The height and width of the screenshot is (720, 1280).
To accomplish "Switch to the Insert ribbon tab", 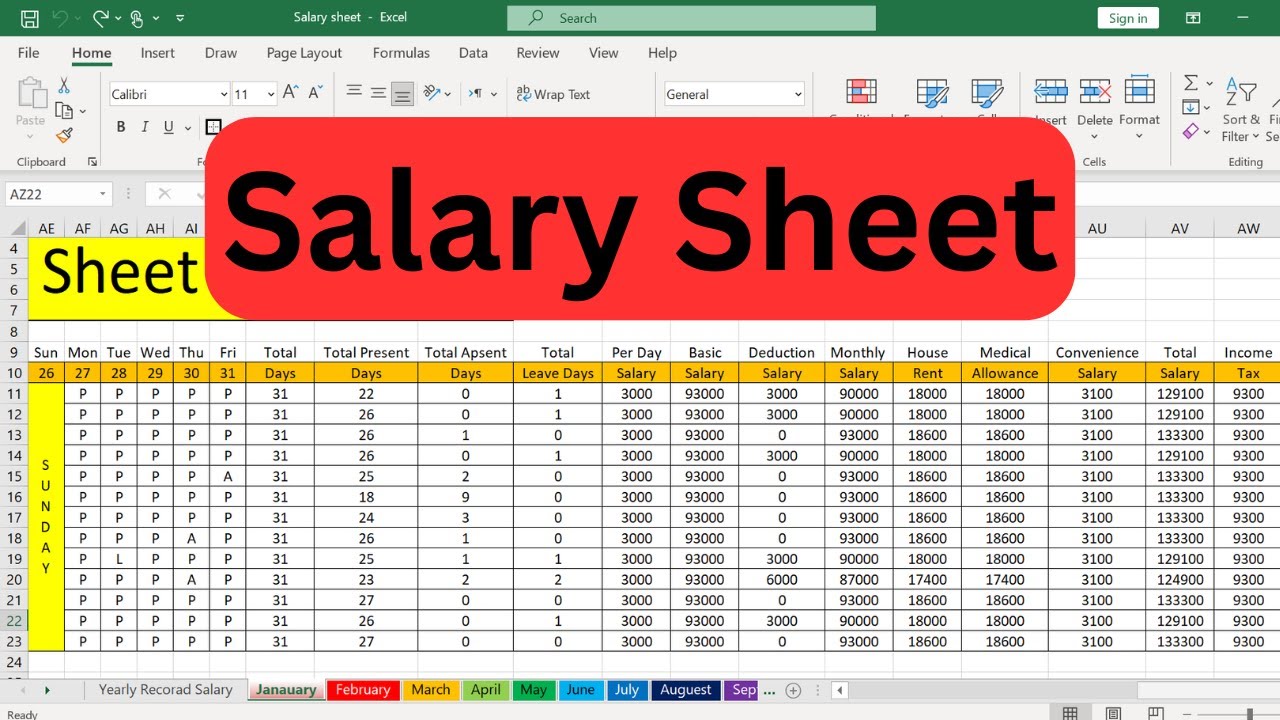I will [x=158, y=53].
